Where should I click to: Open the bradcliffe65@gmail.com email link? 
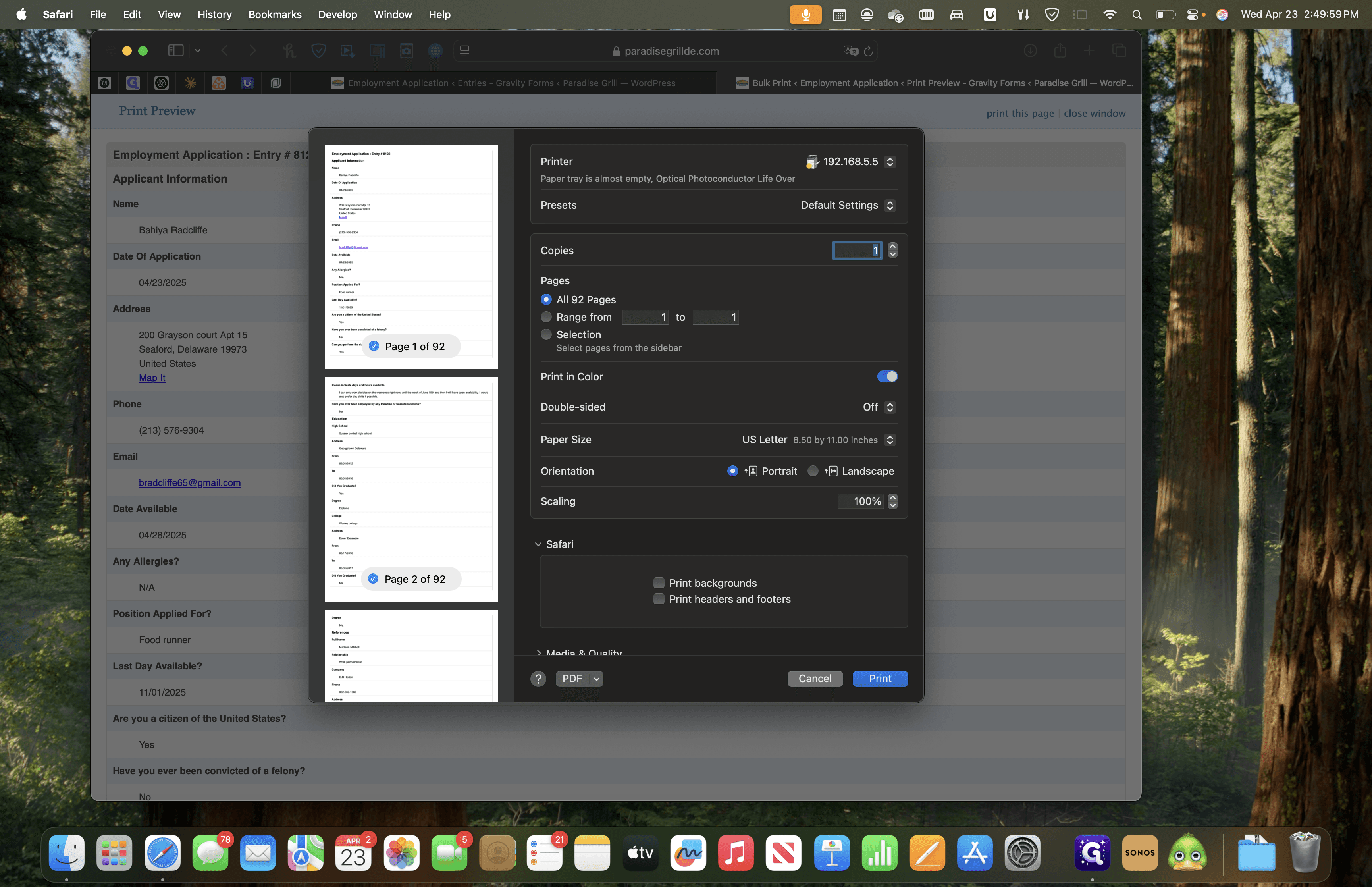[189, 483]
